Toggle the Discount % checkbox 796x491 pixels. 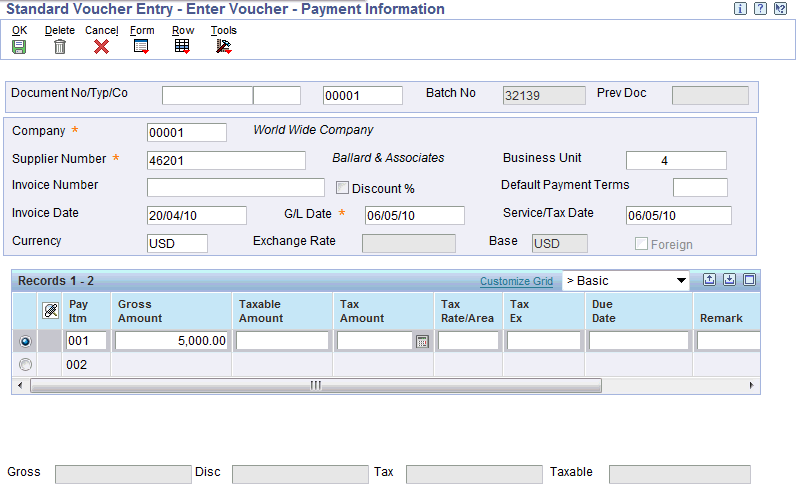[x=342, y=188]
